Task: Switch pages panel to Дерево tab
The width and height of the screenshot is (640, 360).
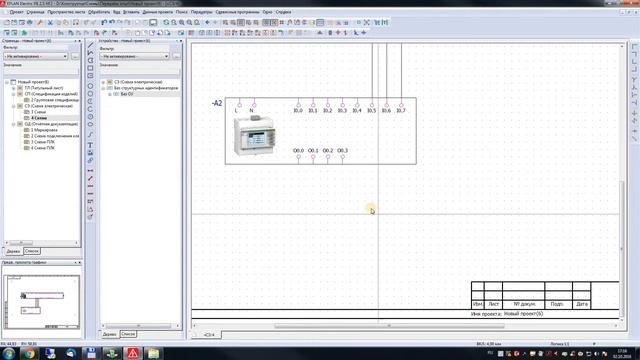Action: (13, 251)
